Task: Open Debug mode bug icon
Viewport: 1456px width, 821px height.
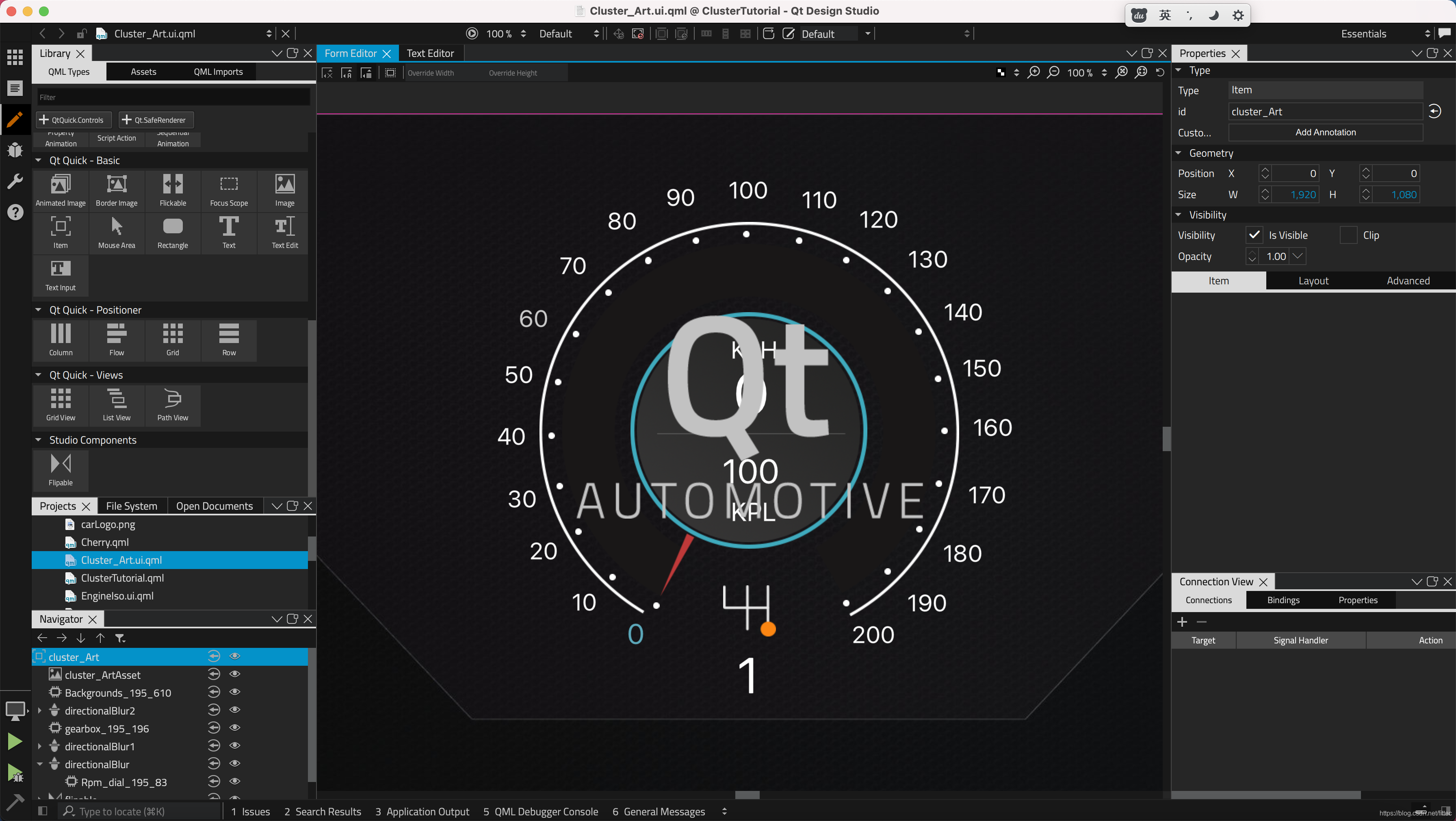Action: tap(15, 150)
